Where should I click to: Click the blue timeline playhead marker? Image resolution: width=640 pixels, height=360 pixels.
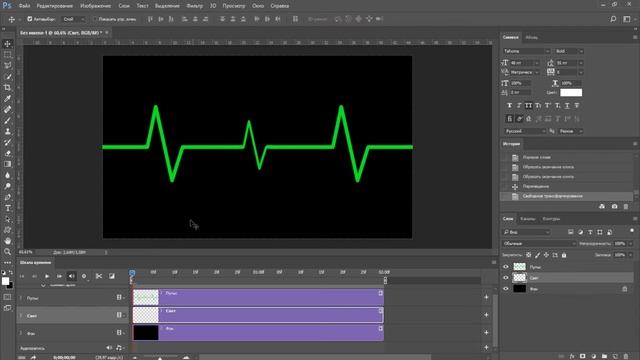click(132, 273)
